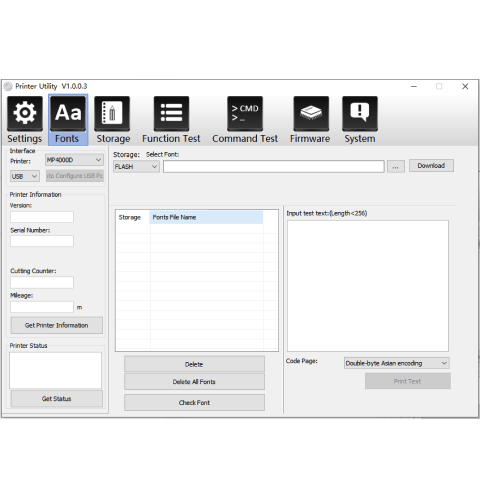Click the Delete All Fonts button

pos(194,382)
